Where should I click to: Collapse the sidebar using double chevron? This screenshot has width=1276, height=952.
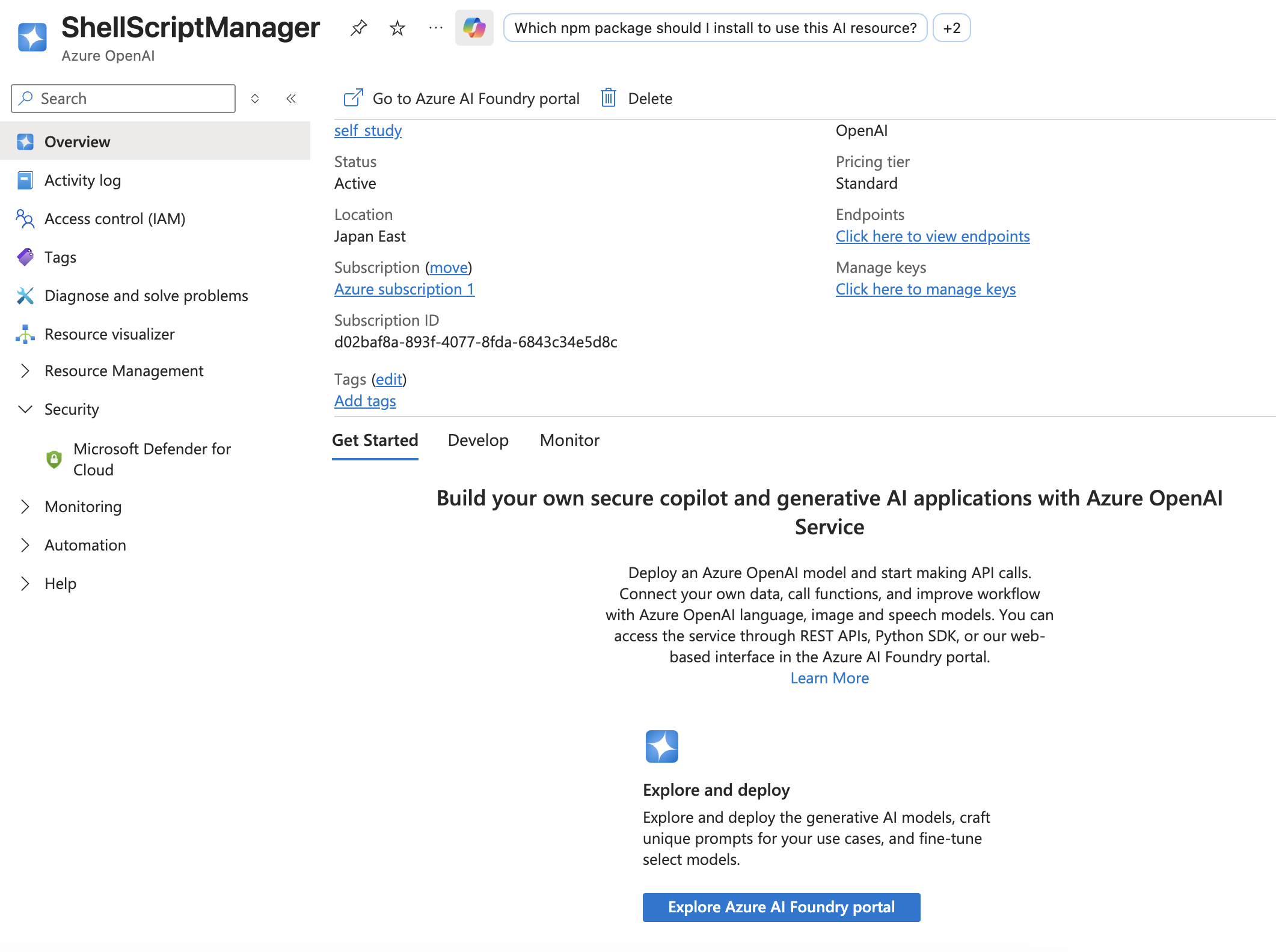pyautogui.click(x=291, y=99)
